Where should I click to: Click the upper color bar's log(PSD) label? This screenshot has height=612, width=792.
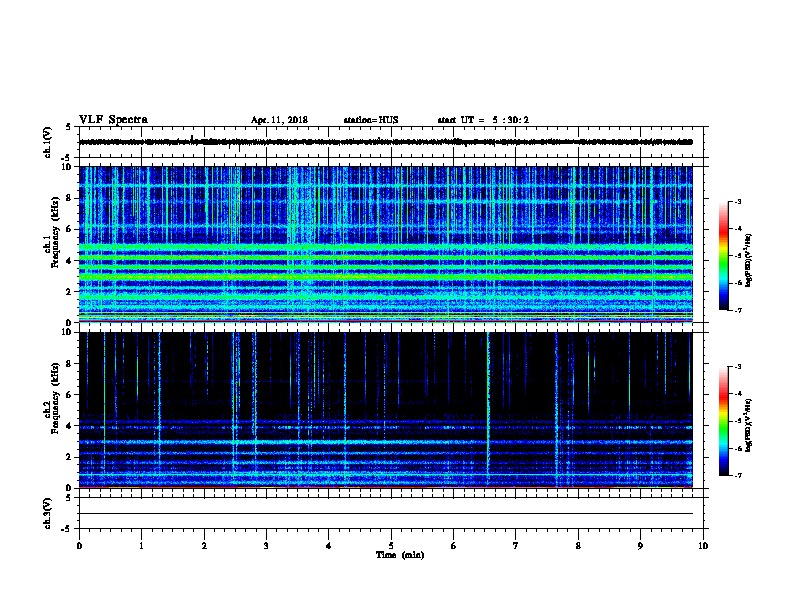coord(748,261)
